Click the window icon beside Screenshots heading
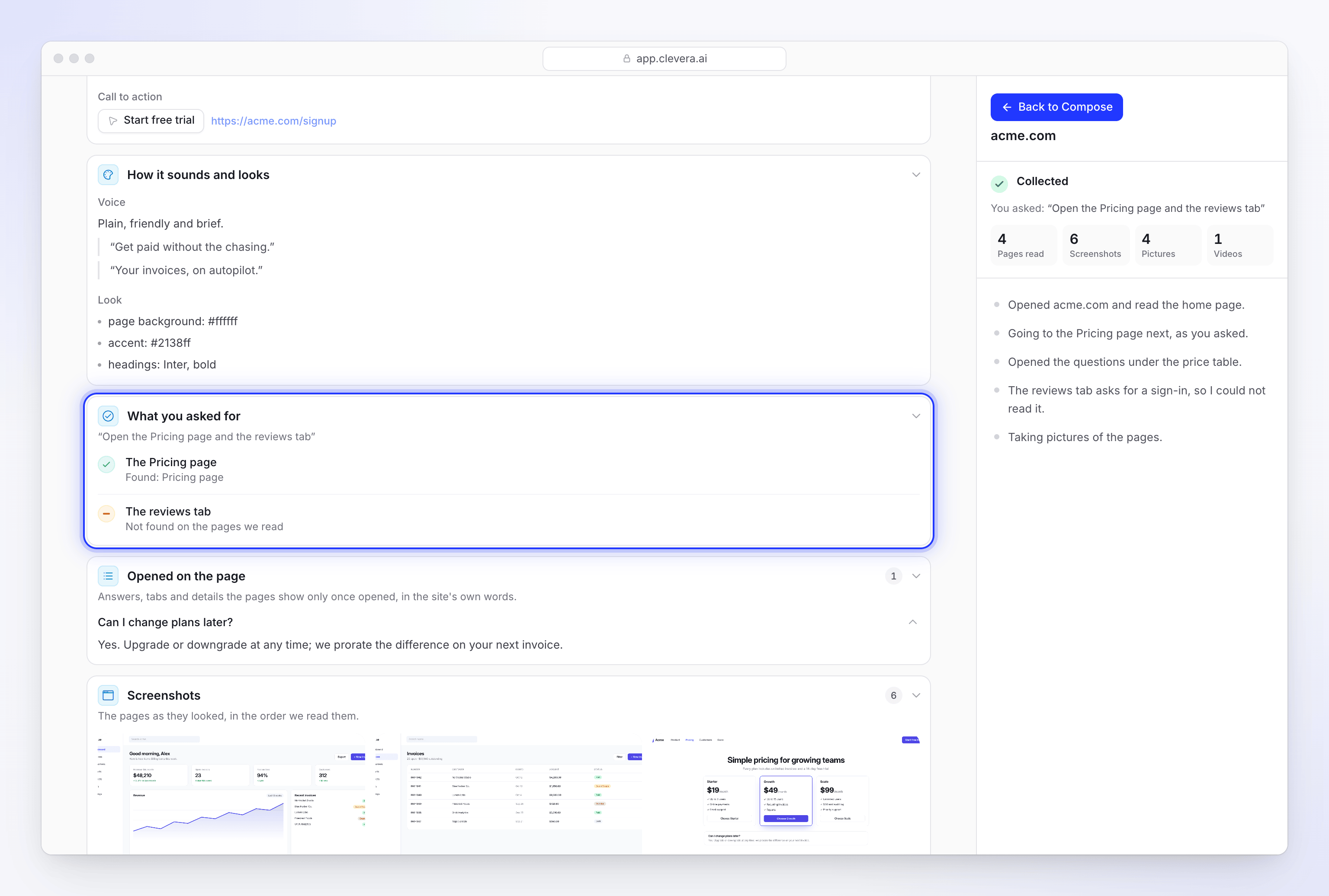Image resolution: width=1329 pixels, height=896 pixels. (108, 695)
